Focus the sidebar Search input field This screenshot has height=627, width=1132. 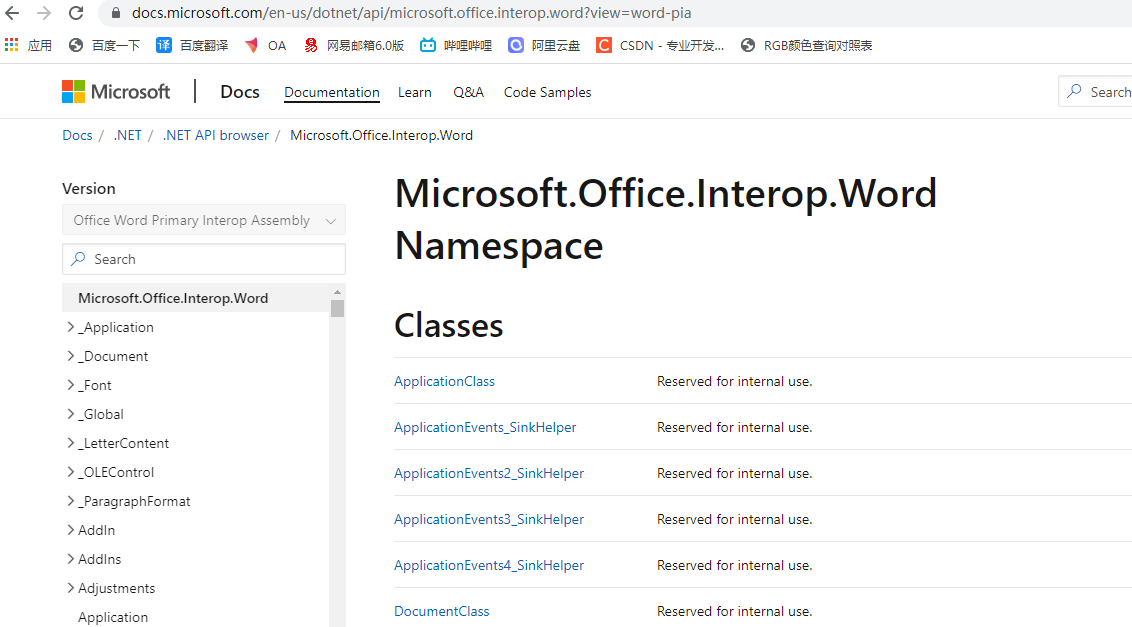pyautogui.click(x=204, y=259)
